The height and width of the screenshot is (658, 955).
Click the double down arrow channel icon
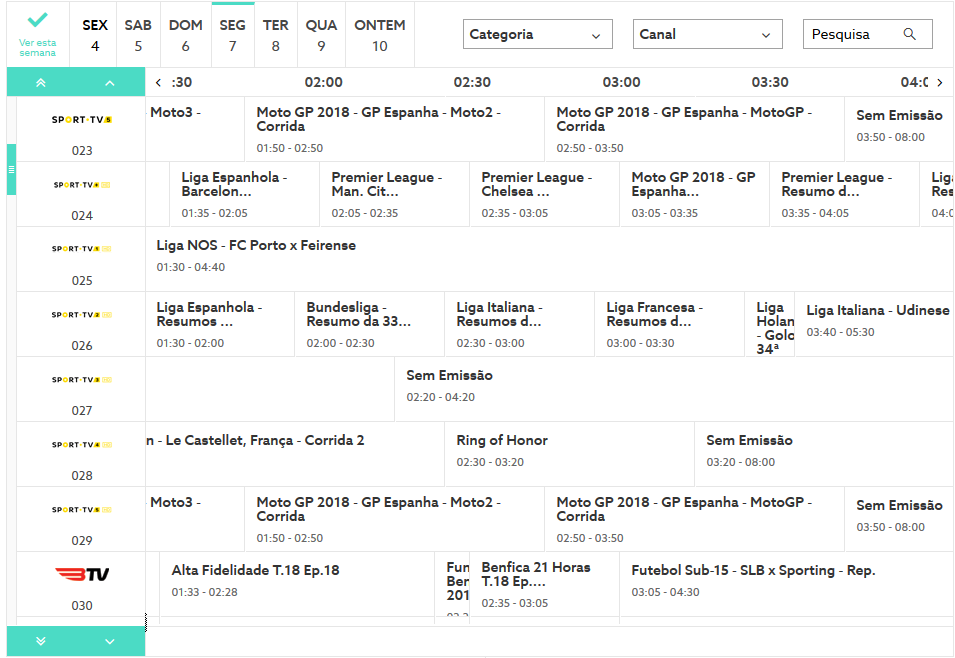[41, 641]
